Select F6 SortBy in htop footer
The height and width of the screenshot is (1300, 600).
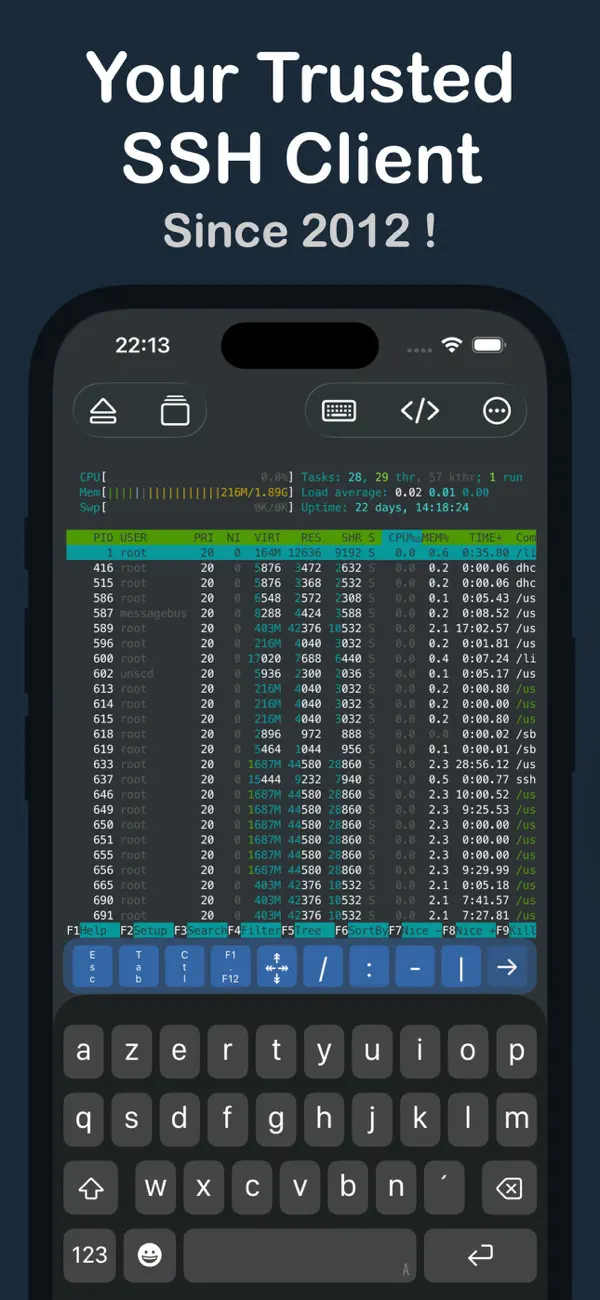pos(361,930)
